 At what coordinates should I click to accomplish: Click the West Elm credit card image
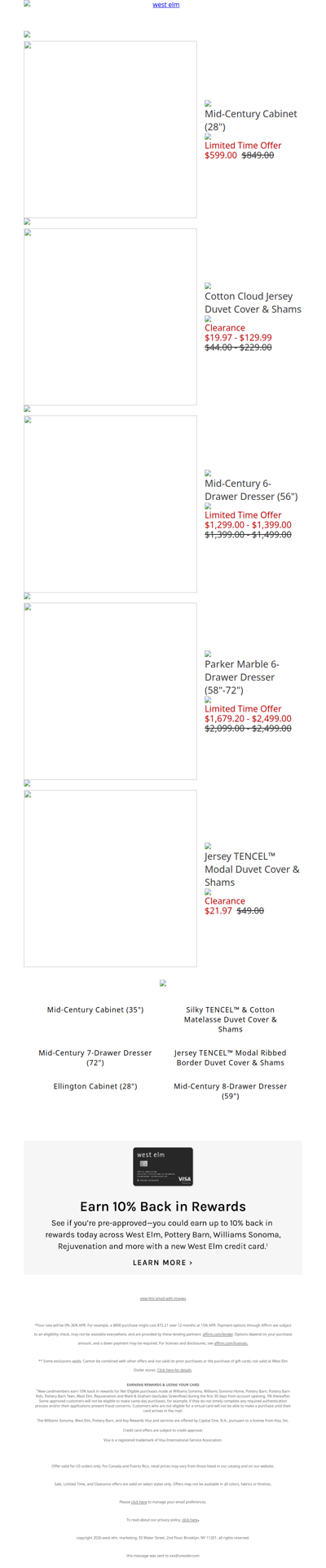163,1167
